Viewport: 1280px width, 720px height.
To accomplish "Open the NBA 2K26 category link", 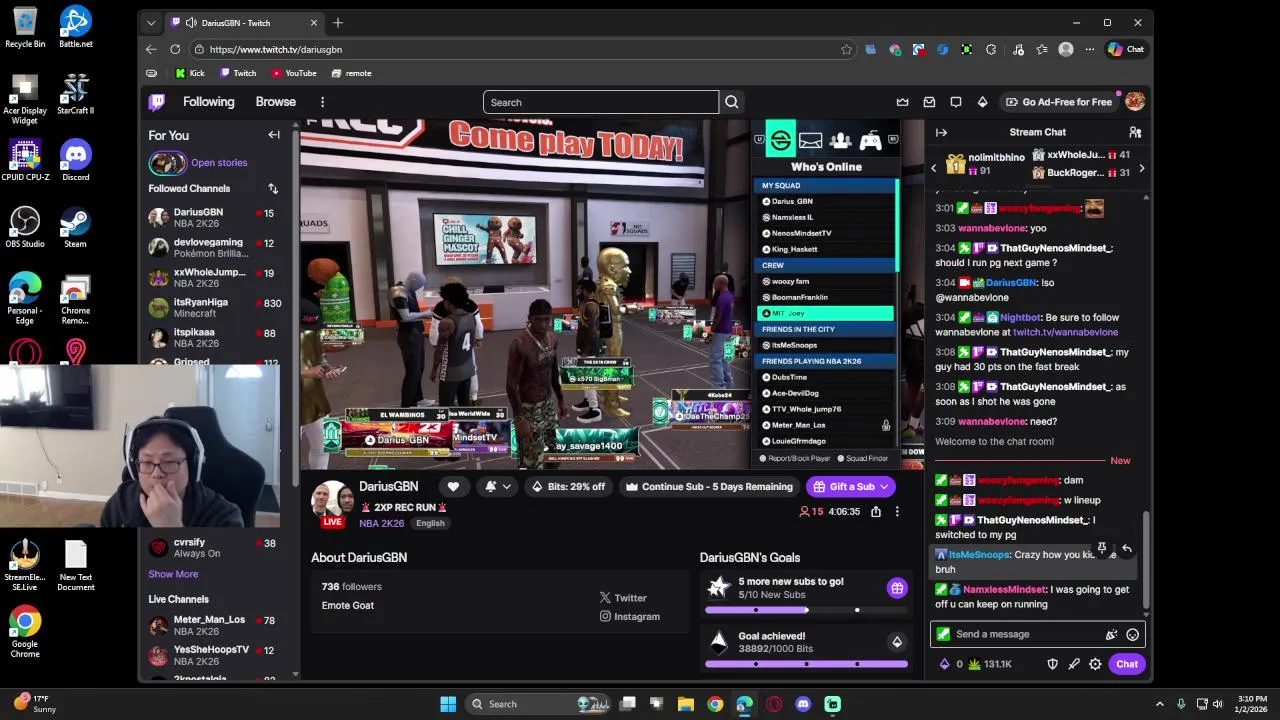I will tap(381, 523).
